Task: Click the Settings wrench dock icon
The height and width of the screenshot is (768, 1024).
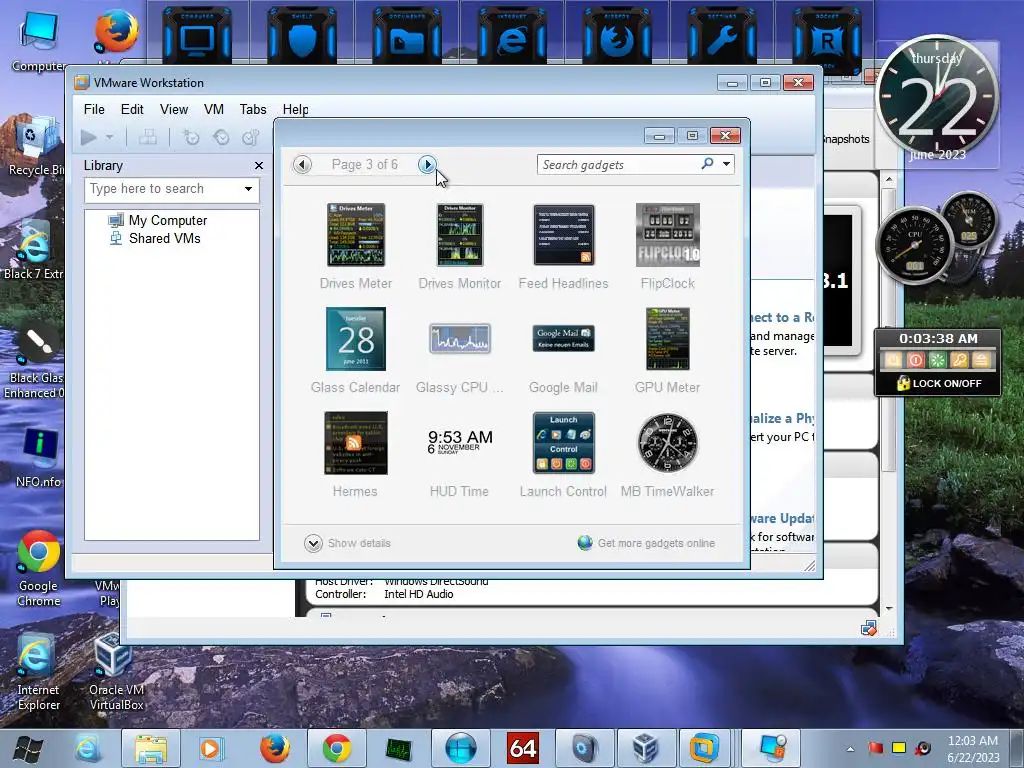Action: [722, 39]
